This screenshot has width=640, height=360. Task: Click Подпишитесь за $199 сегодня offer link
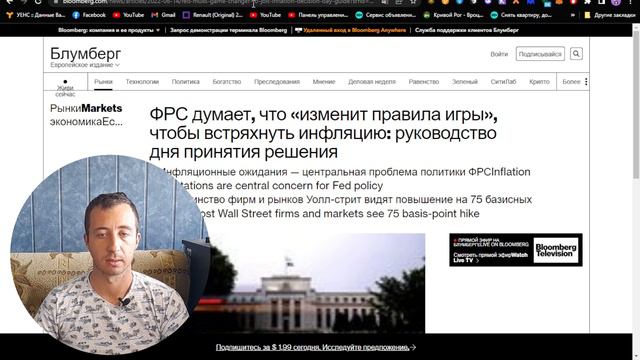pyautogui.click(x=316, y=347)
